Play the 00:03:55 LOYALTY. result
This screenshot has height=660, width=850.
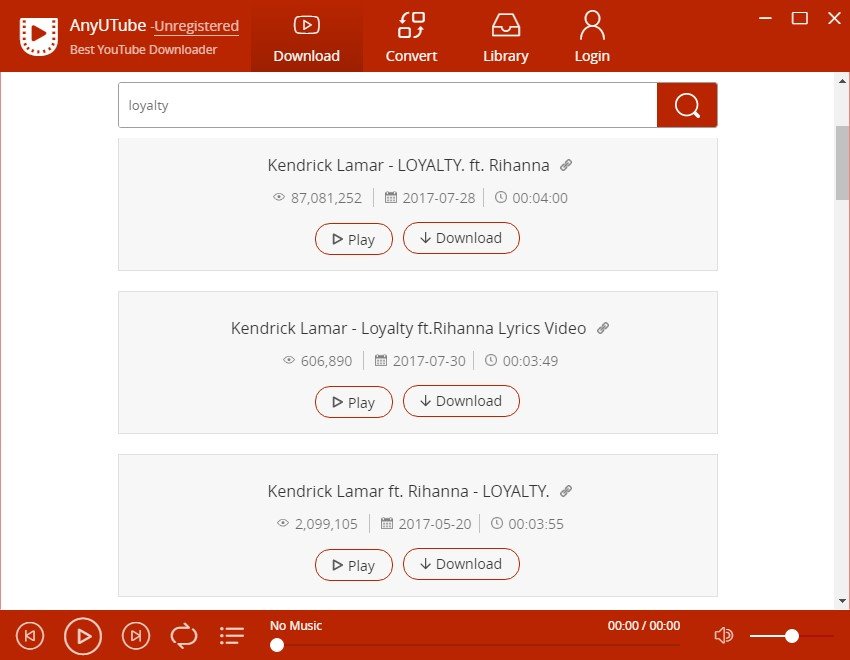coord(353,565)
